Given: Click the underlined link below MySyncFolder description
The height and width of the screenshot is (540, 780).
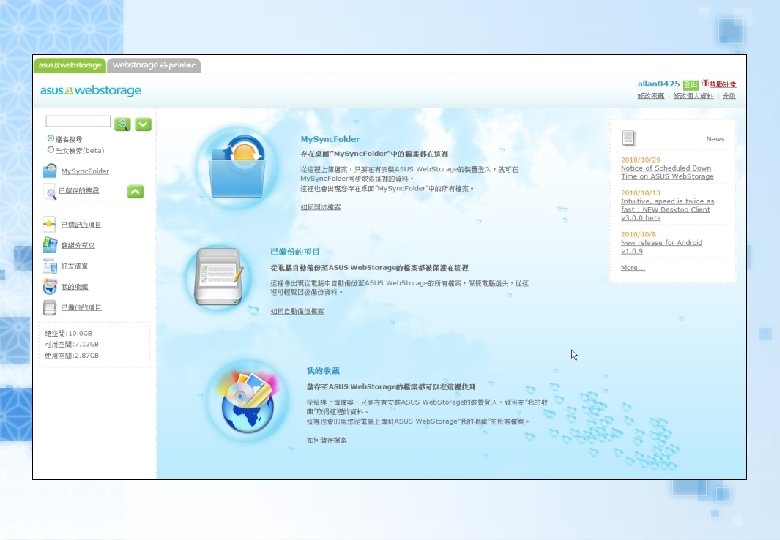Looking at the screenshot, I should [320, 207].
